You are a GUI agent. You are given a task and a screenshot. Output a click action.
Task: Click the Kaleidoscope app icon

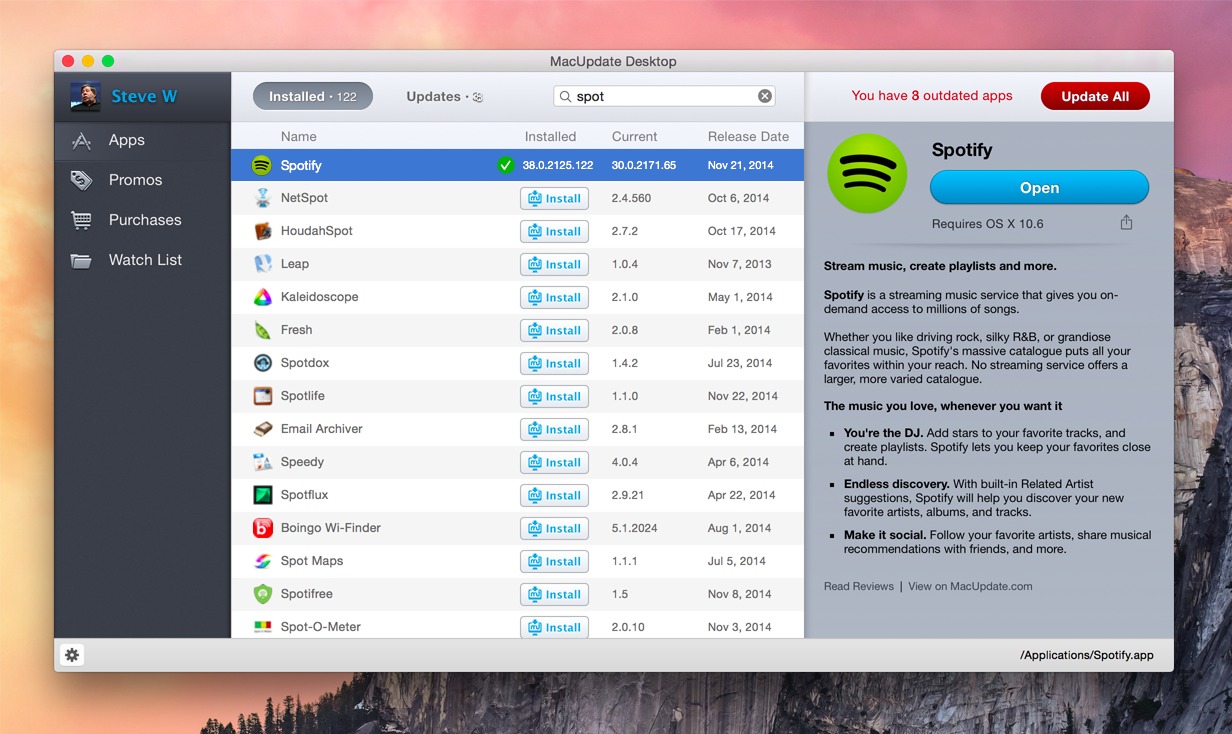[262, 297]
